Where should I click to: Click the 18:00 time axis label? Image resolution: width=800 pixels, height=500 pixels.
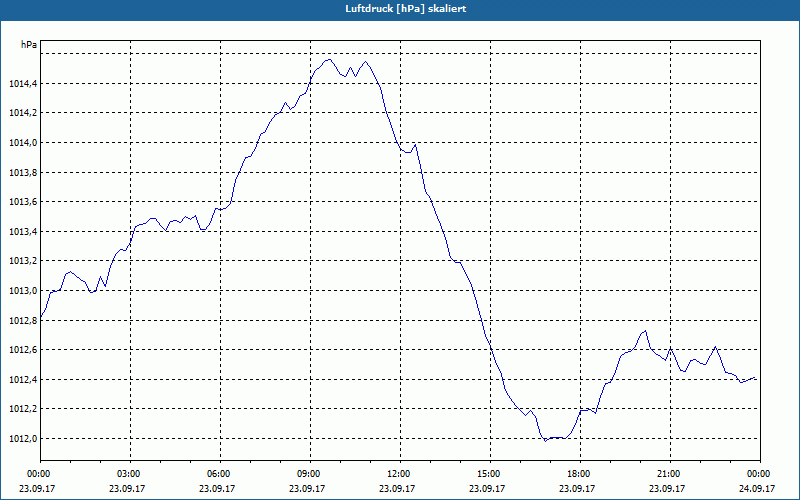pos(580,474)
